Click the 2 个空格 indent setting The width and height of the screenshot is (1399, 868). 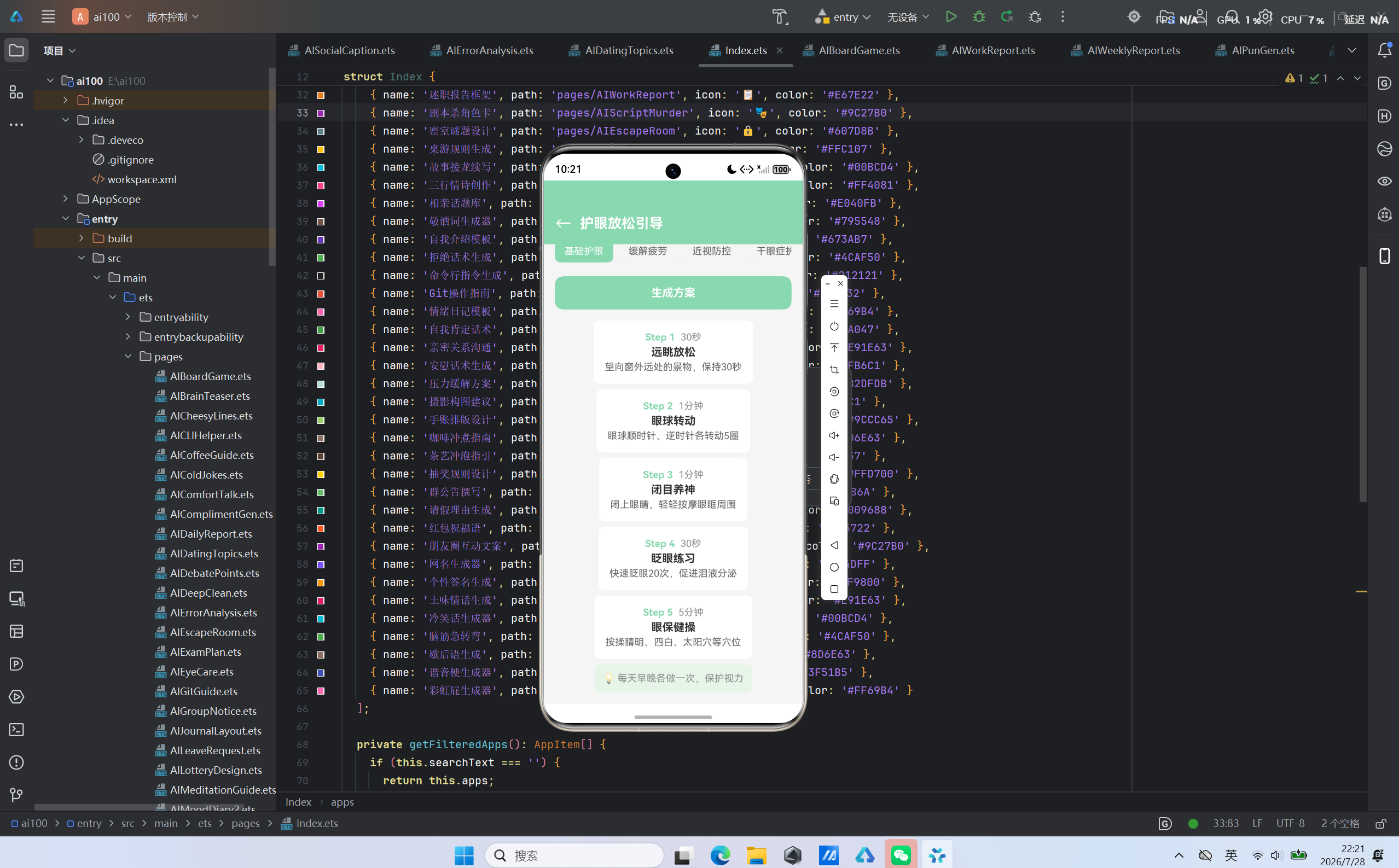(x=1340, y=824)
